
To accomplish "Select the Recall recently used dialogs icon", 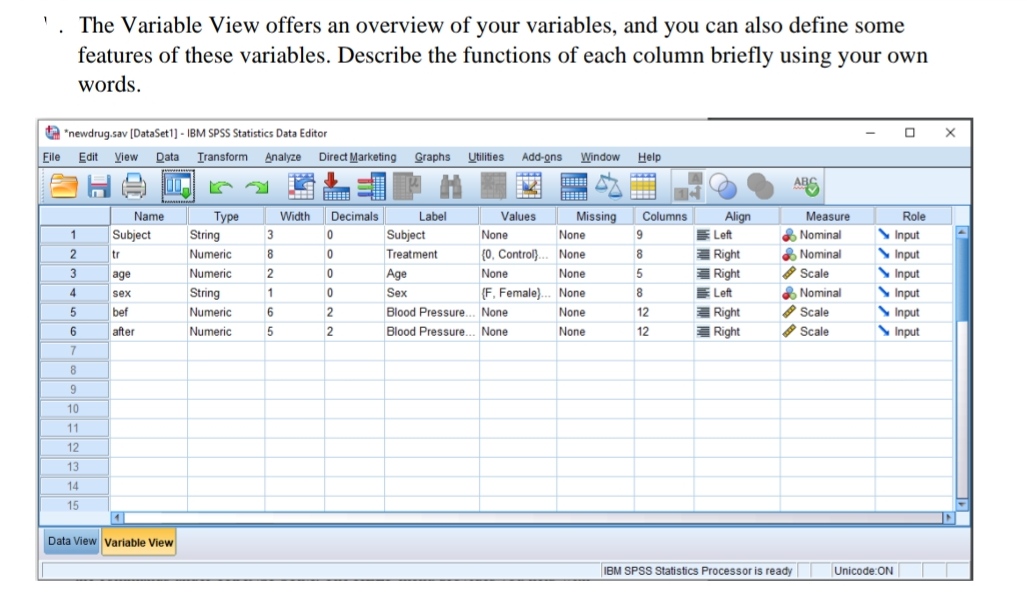I will [x=177, y=186].
